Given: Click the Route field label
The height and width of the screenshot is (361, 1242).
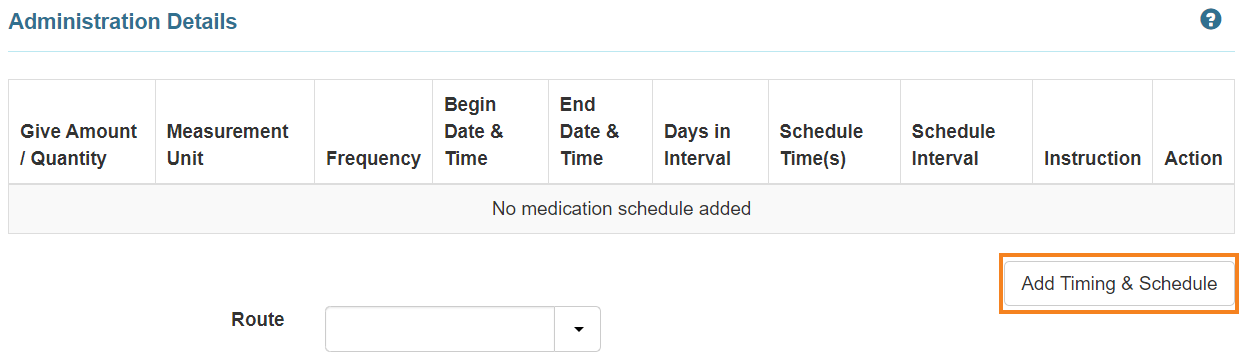Looking at the screenshot, I should (258, 320).
